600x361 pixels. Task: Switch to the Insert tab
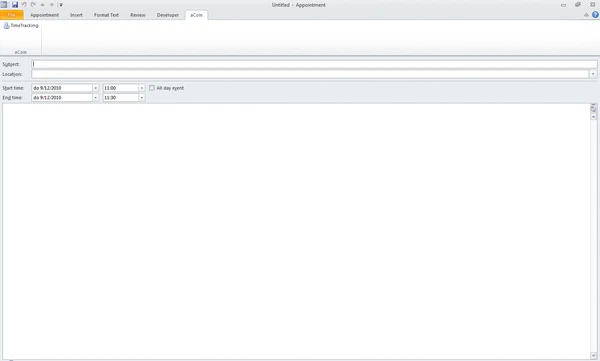click(76, 15)
